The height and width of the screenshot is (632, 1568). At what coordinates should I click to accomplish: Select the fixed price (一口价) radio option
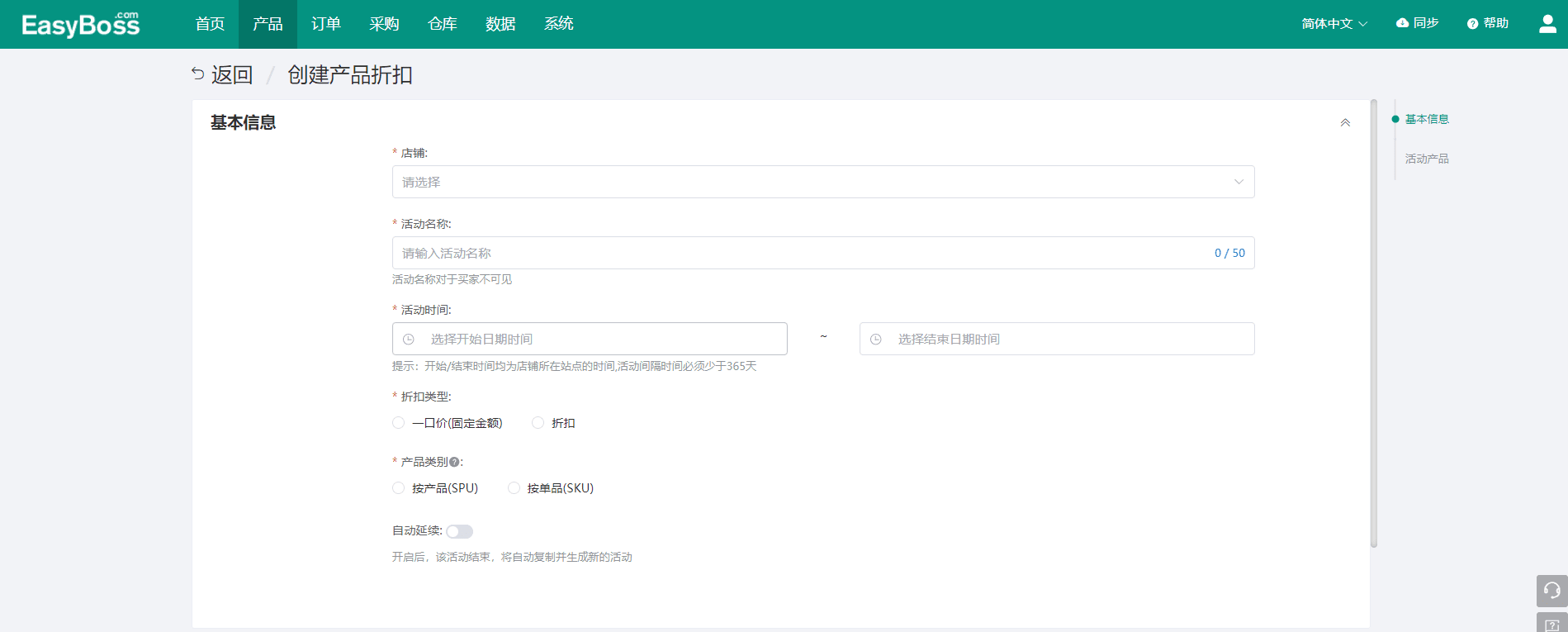point(399,423)
